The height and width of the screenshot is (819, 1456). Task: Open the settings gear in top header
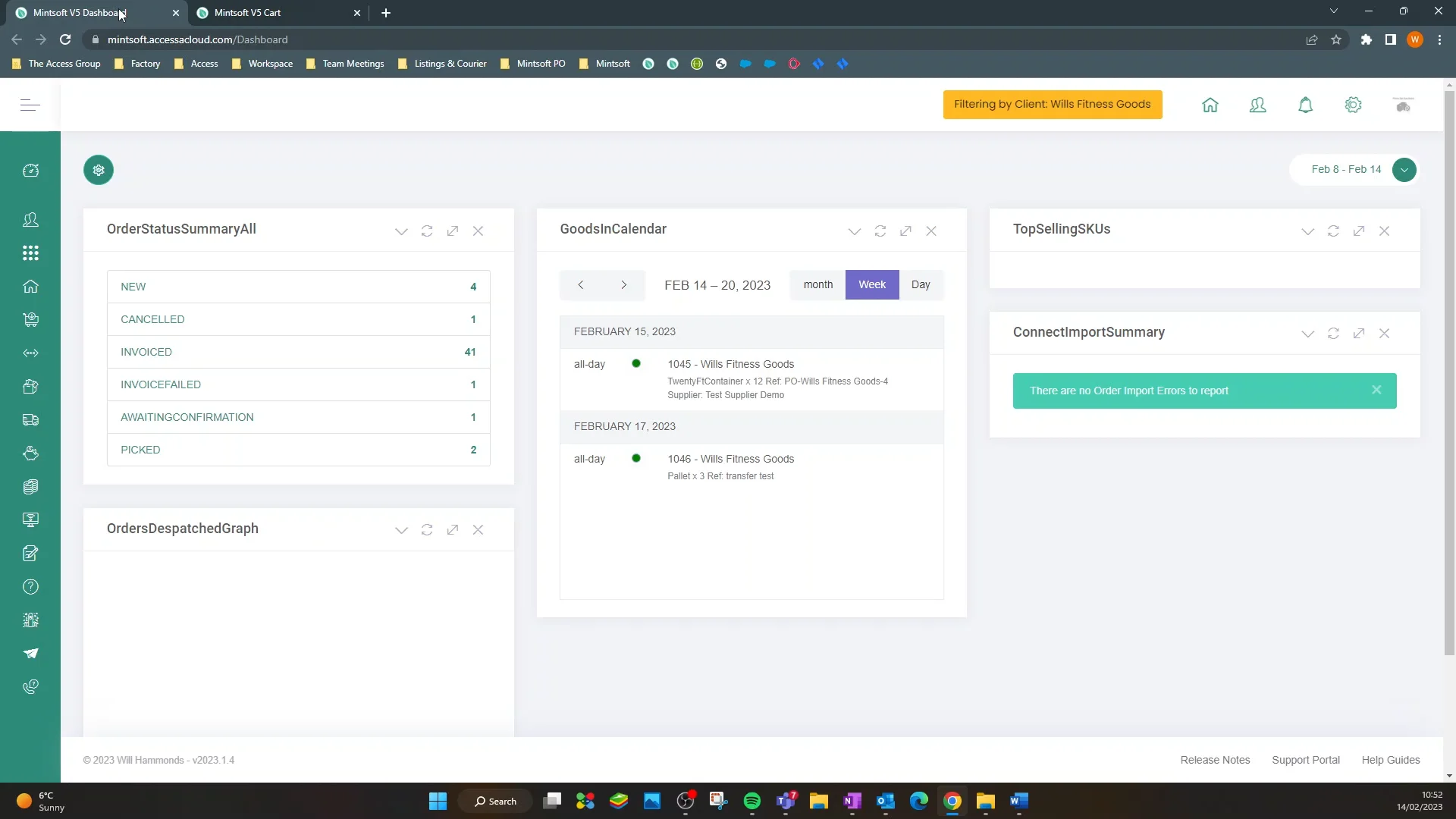point(1353,105)
